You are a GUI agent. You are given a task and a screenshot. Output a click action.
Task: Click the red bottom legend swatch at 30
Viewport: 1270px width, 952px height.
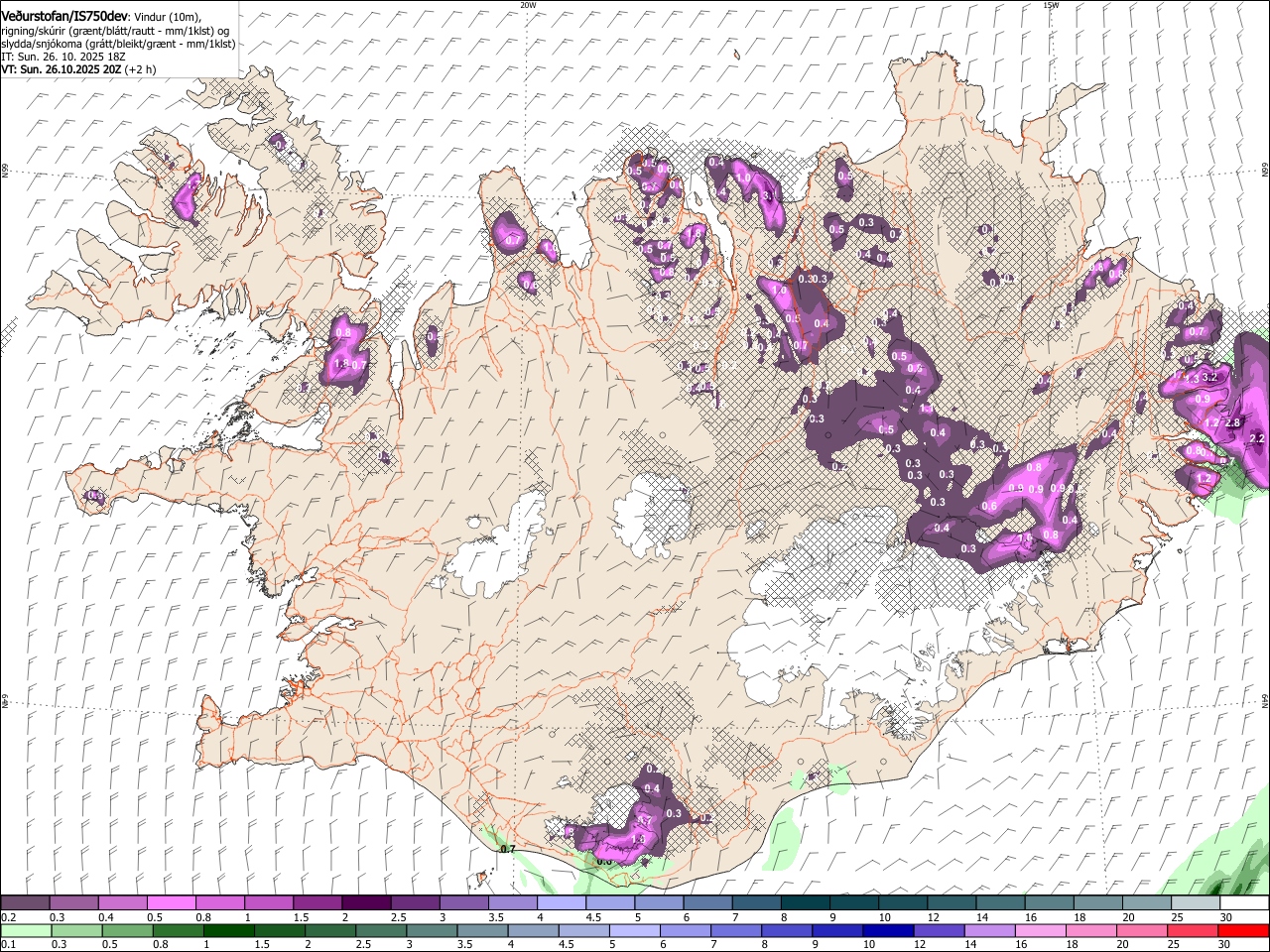point(1244,930)
